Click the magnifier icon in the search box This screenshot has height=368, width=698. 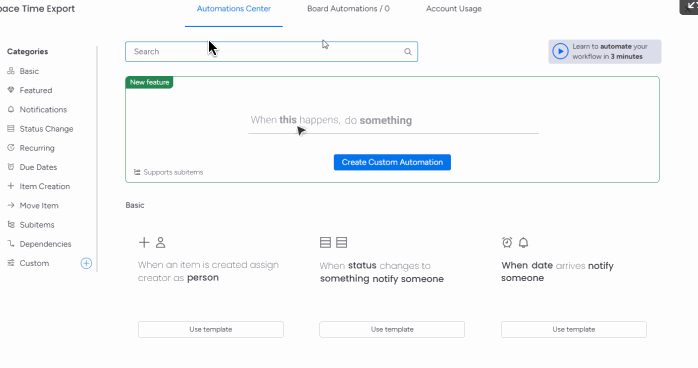(x=408, y=52)
